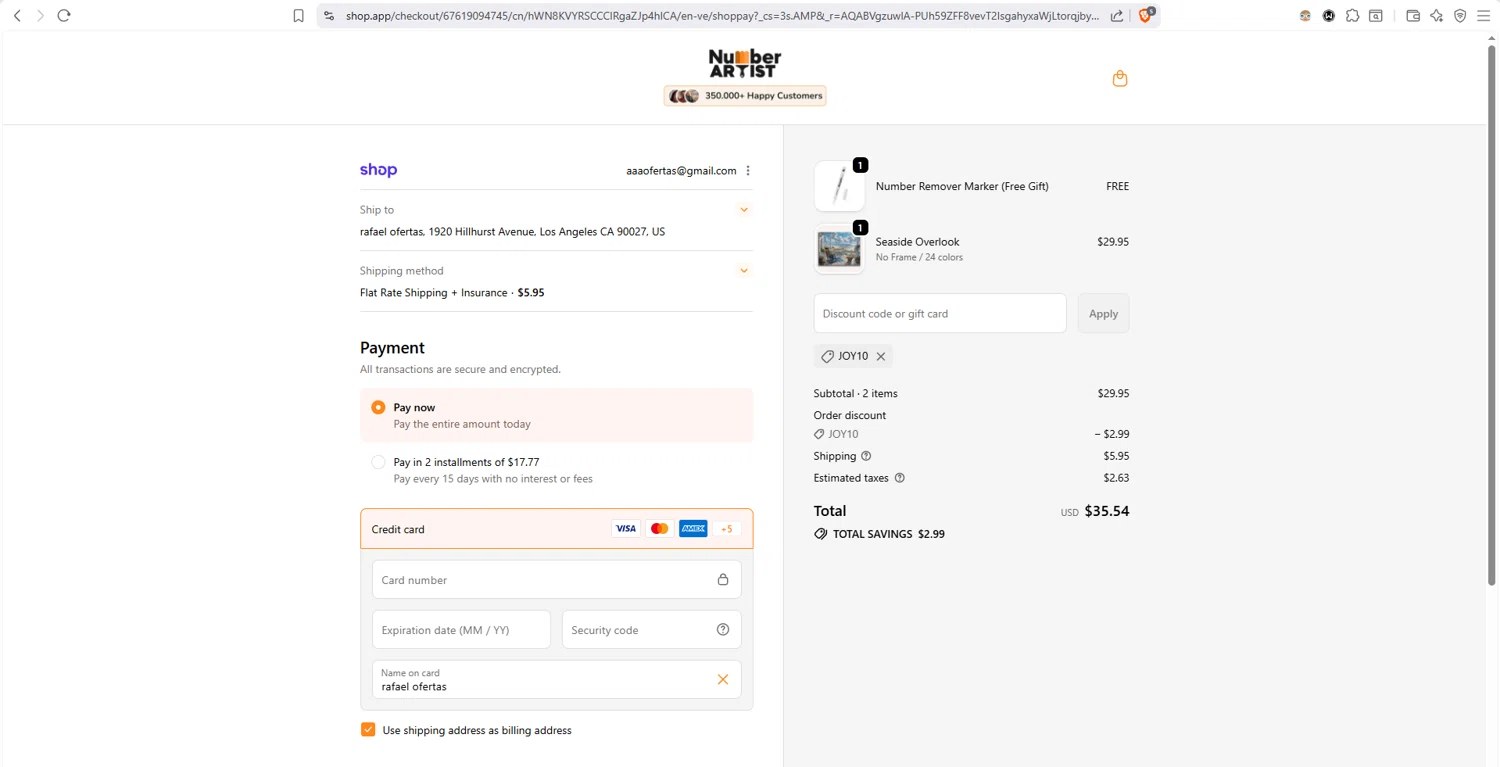Viewport: 1500px width, 767px height.
Task: Select Pay in 2 installments option
Action: tap(378, 462)
